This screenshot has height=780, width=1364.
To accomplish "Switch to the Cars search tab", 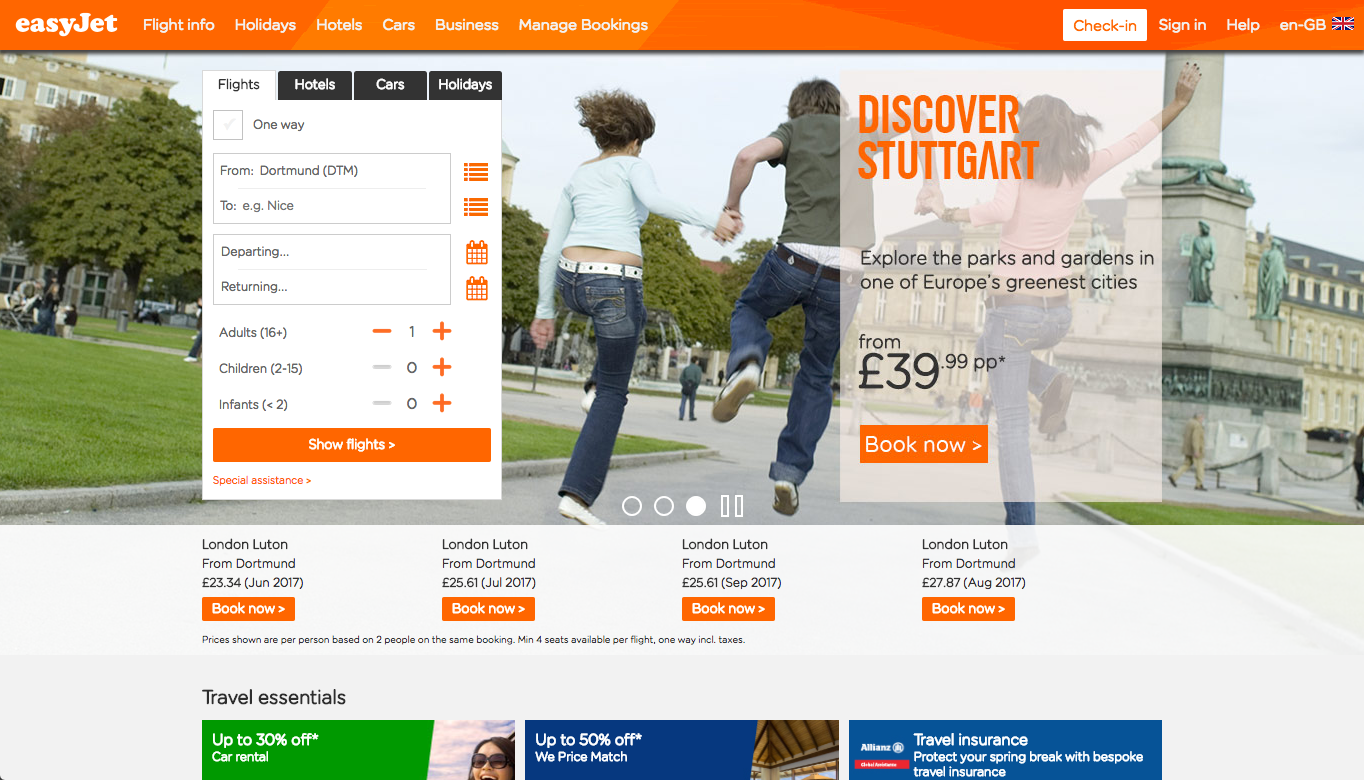I will coord(390,85).
